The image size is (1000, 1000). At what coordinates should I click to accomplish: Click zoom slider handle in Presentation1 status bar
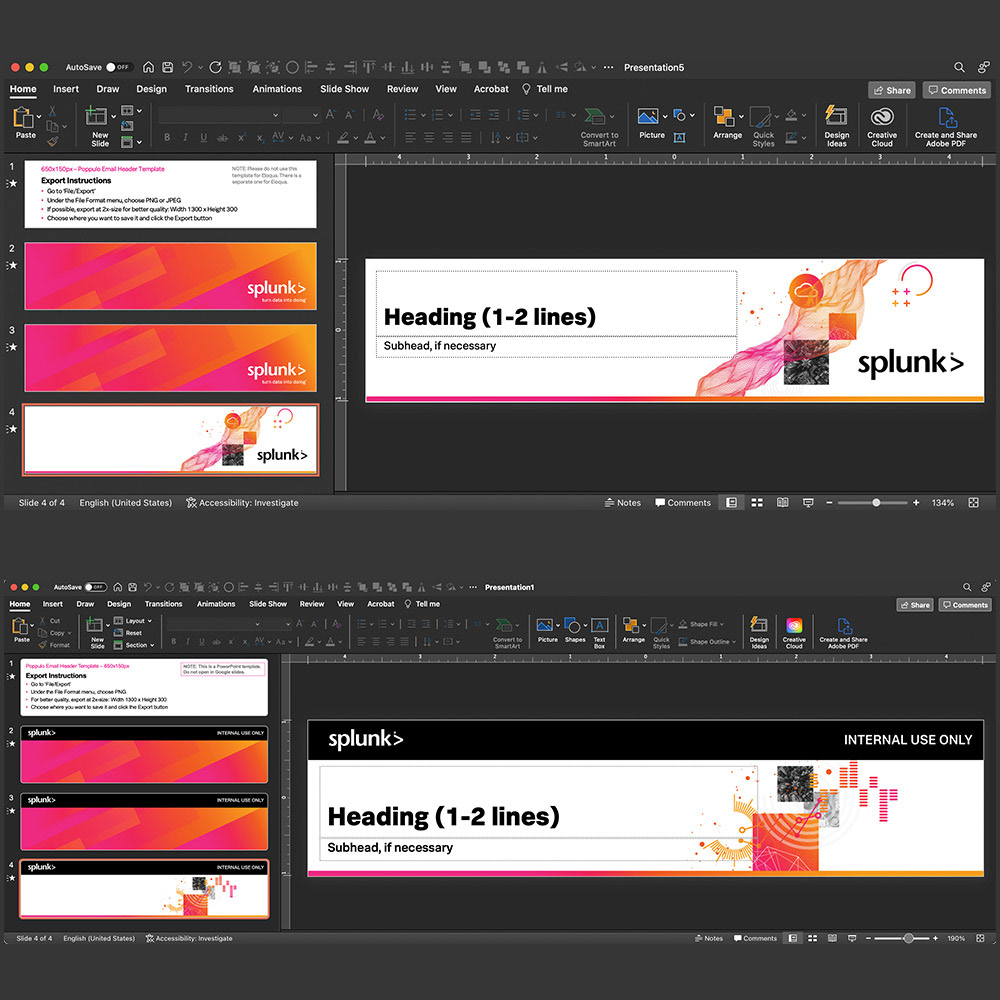(909, 938)
